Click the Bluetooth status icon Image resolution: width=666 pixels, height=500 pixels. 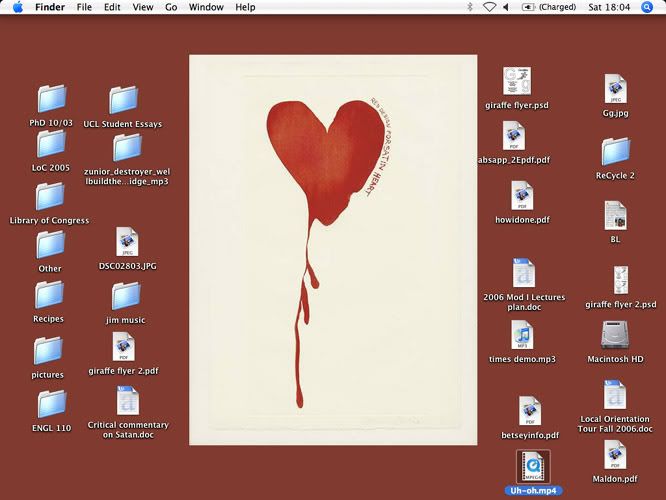point(469,7)
